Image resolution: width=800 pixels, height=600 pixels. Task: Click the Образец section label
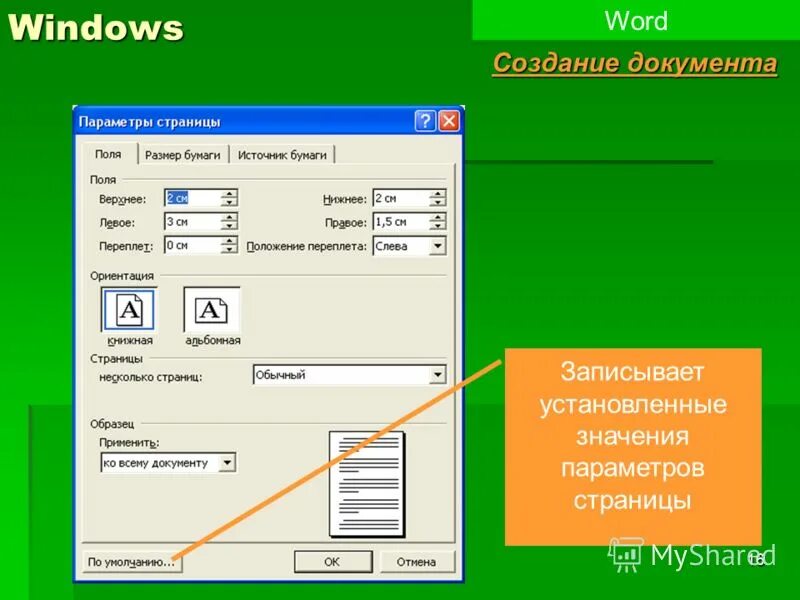click(x=112, y=423)
